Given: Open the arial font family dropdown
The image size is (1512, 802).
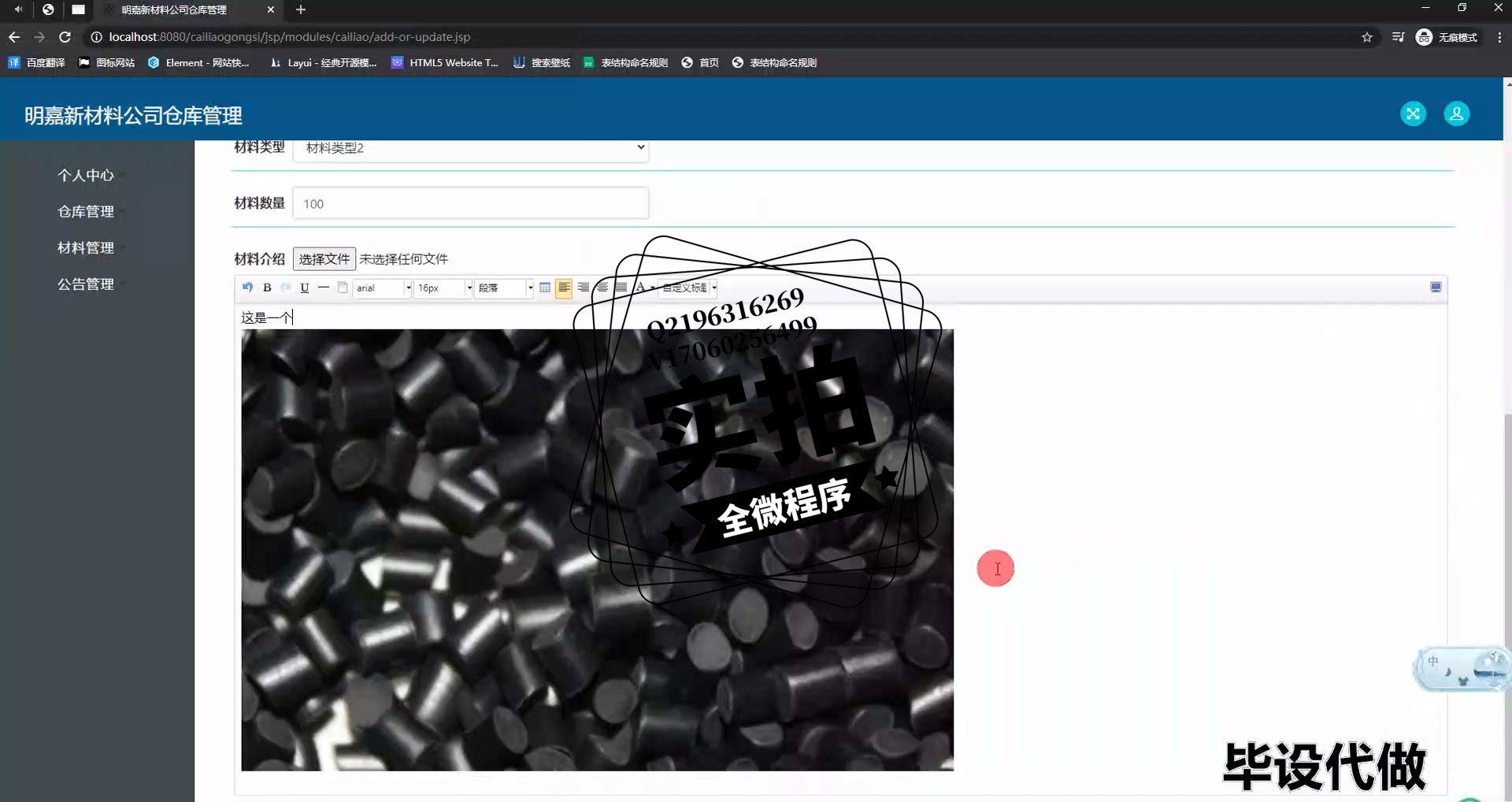Looking at the screenshot, I should coord(383,288).
